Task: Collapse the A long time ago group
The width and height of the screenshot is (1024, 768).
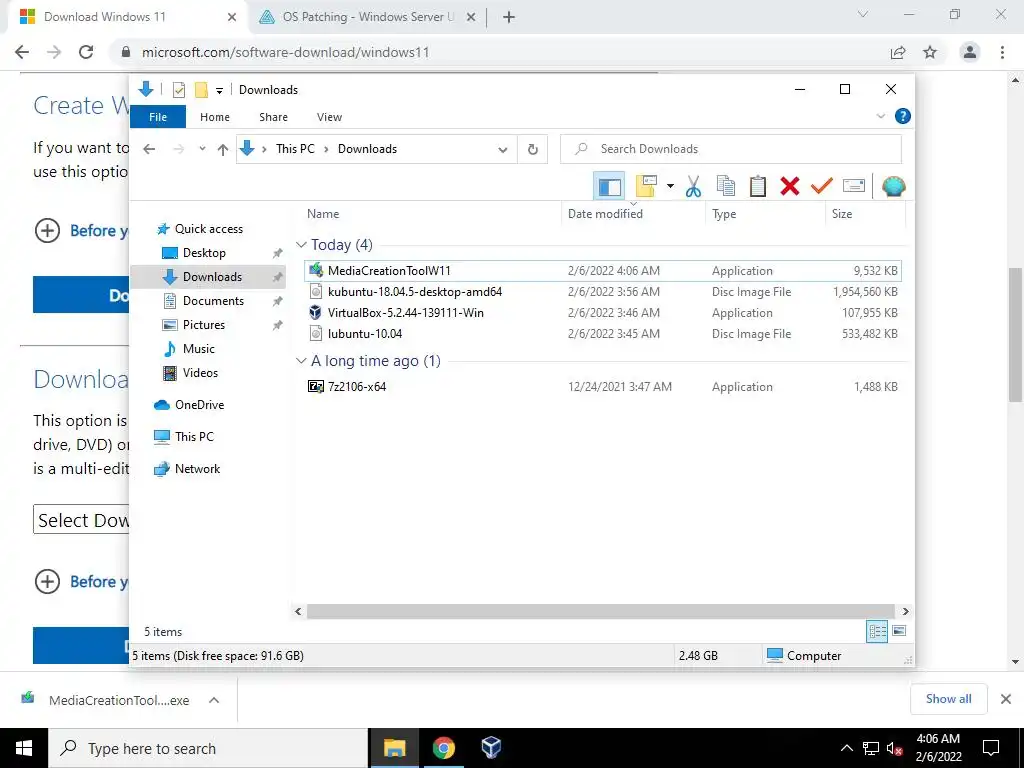Action: [x=301, y=361]
